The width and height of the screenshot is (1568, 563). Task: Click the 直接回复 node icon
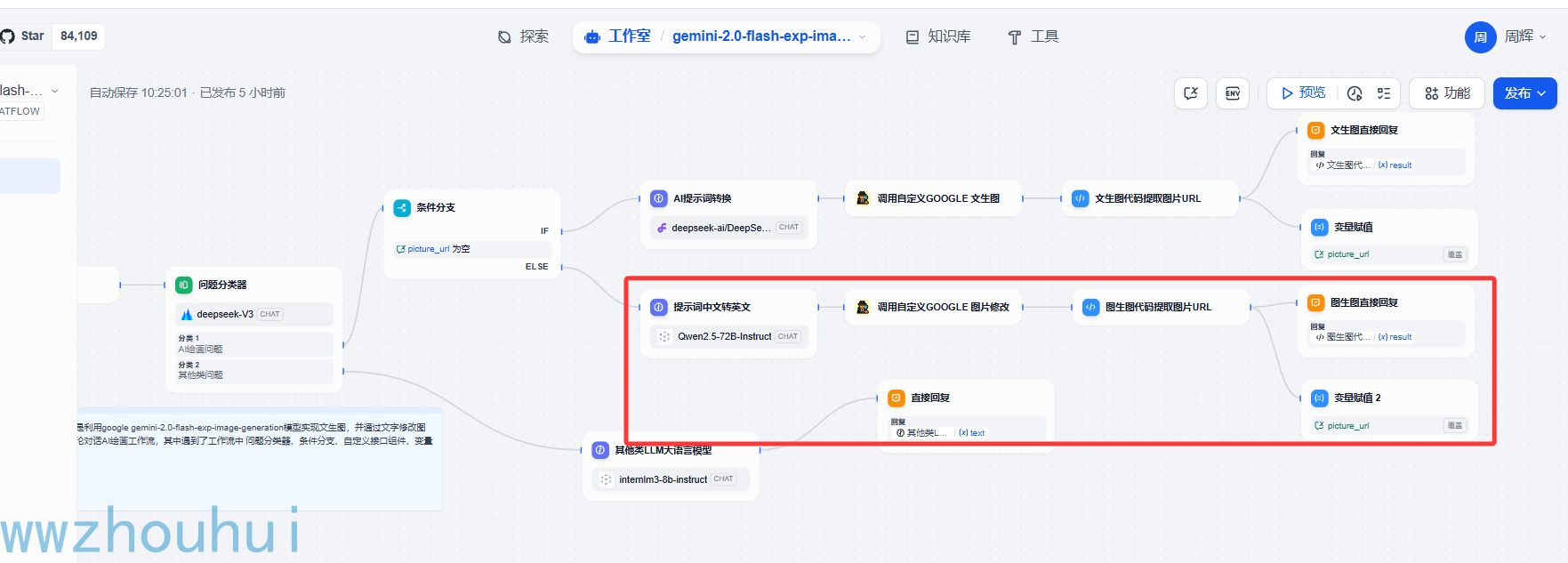[x=897, y=398]
